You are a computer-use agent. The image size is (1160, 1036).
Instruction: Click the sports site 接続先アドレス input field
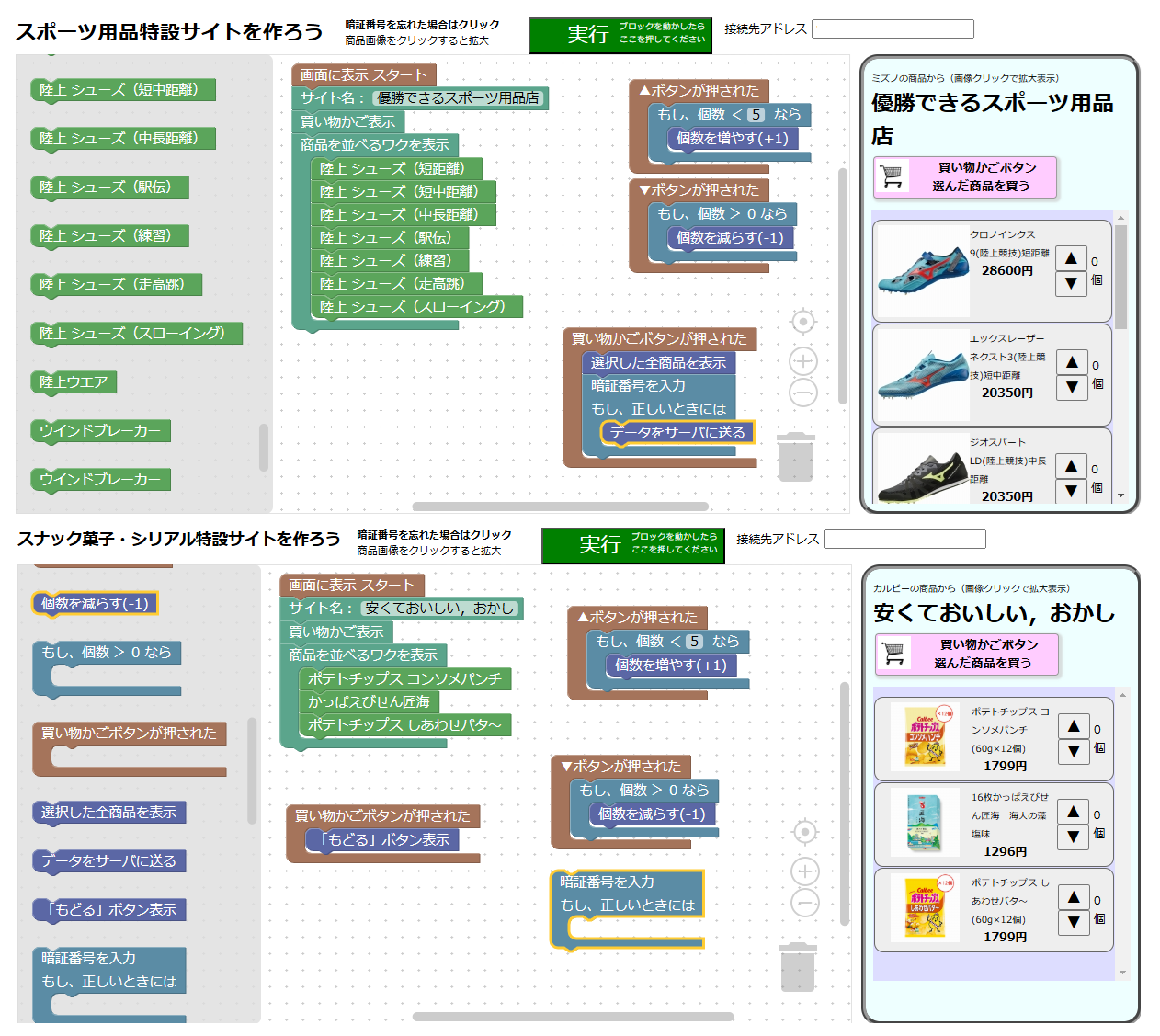click(x=893, y=28)
